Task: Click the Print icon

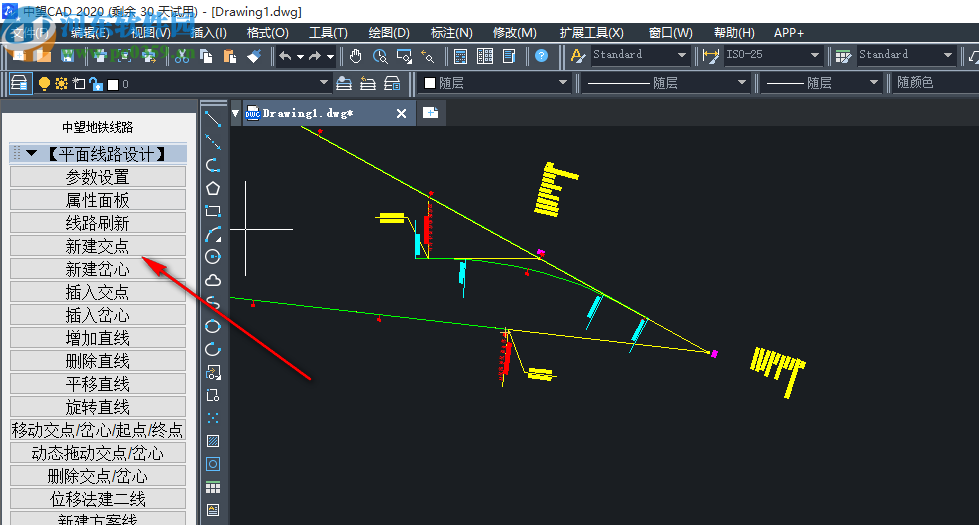Action: pos(100,56)
